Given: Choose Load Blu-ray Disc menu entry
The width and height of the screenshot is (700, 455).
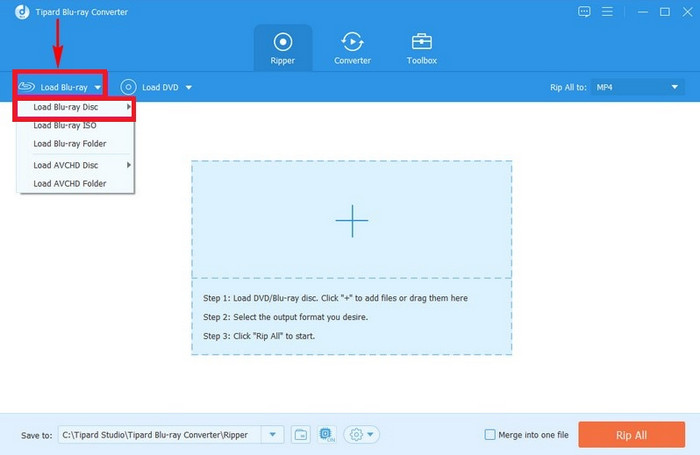Looking at the screenshot, I should [x=75, y=107].
